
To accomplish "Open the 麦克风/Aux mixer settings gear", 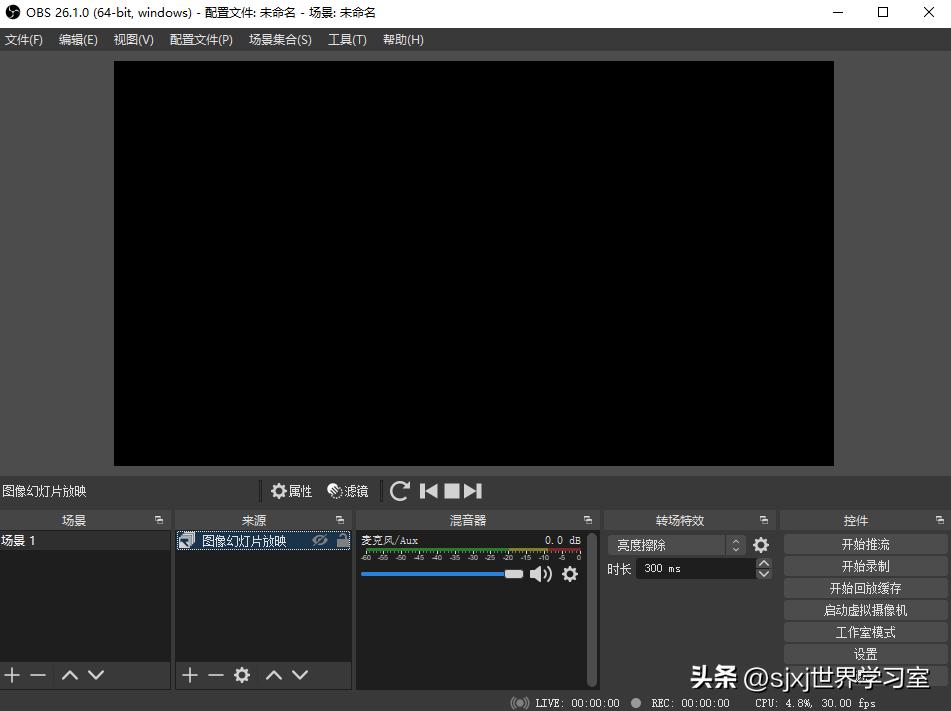I will [x=569, y=574].
